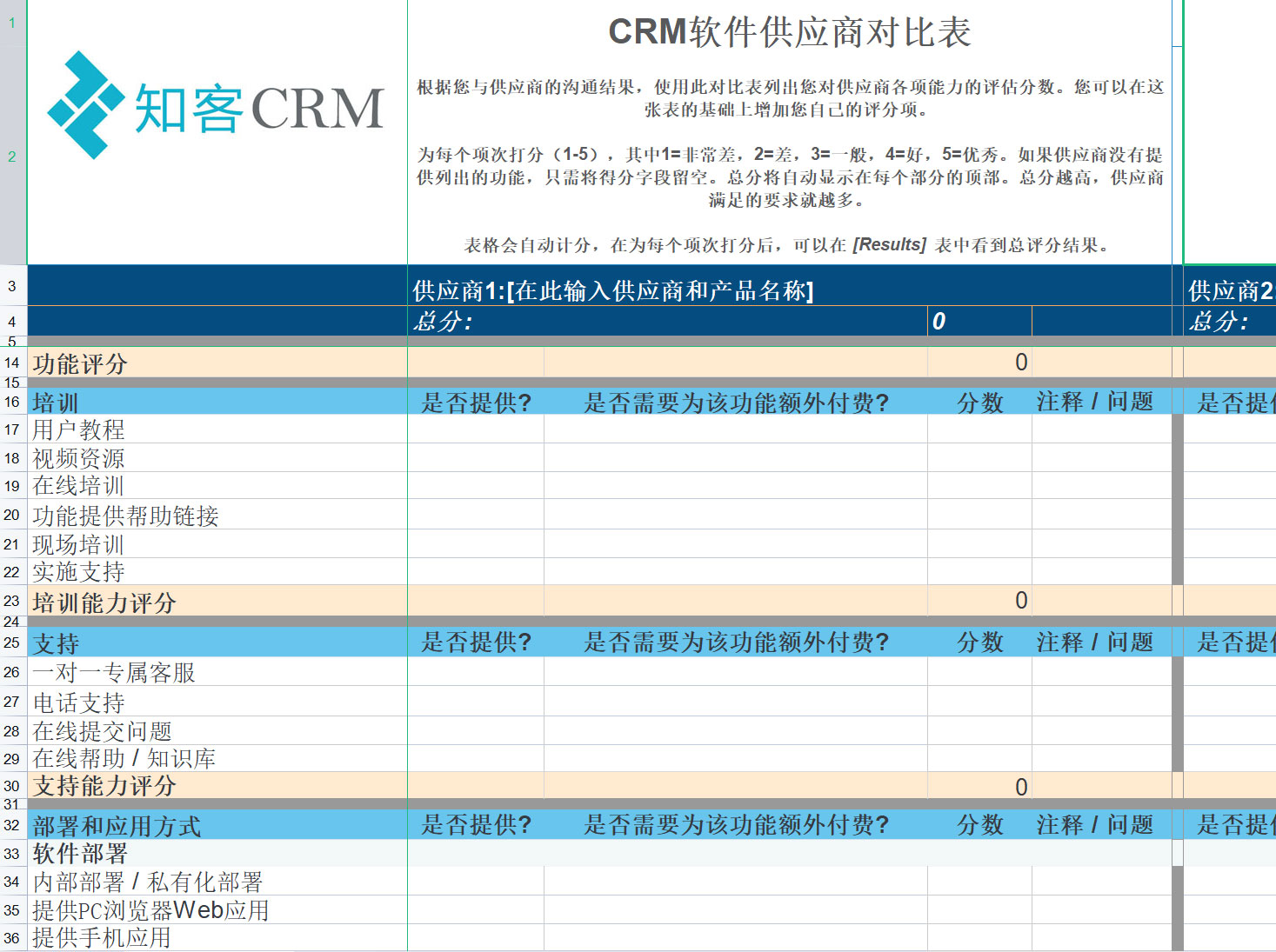
Task: Select row header 32
Action: [x=12, y=825]
